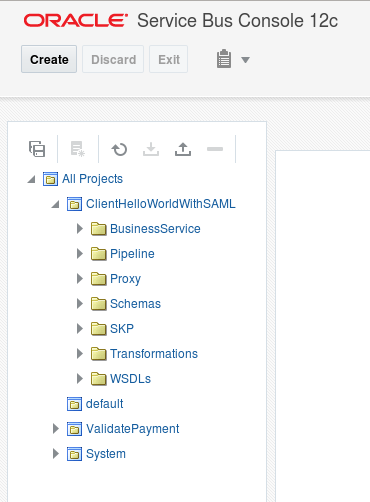
Task: Click the Pipeline folder icon
Action: click(99, 254)
